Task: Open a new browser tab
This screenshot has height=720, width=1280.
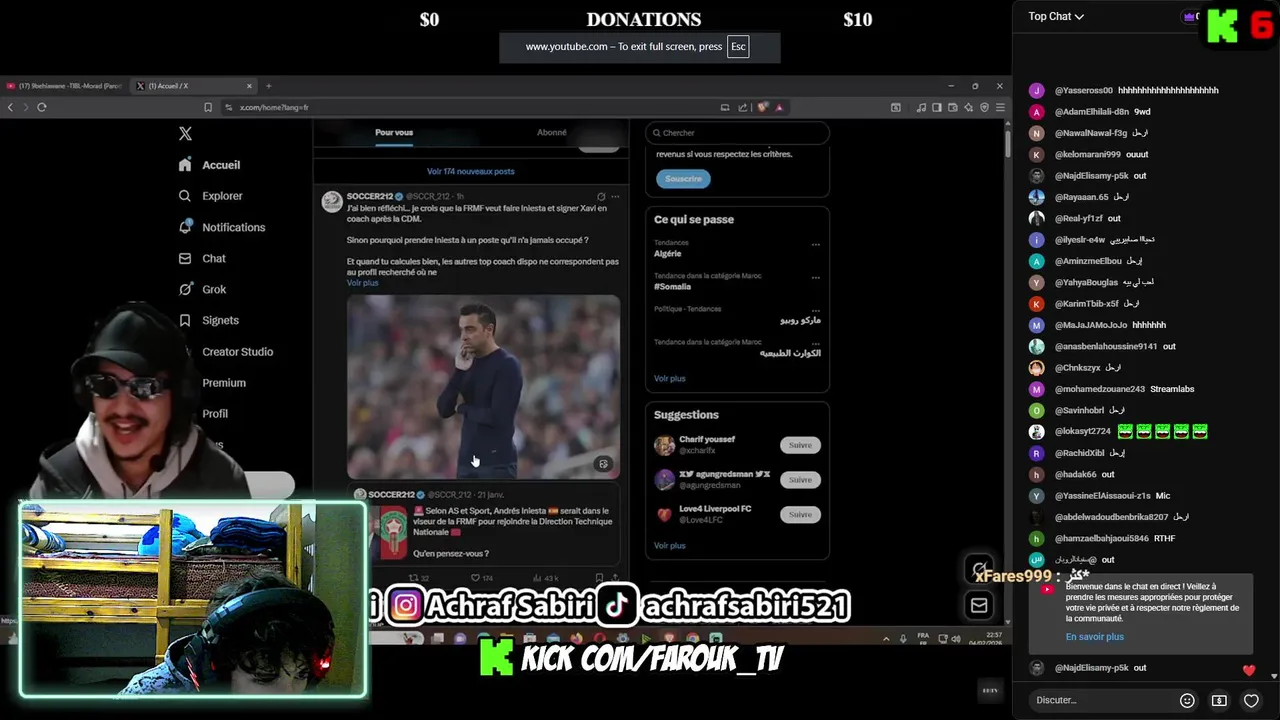Action: click(268, 86)
